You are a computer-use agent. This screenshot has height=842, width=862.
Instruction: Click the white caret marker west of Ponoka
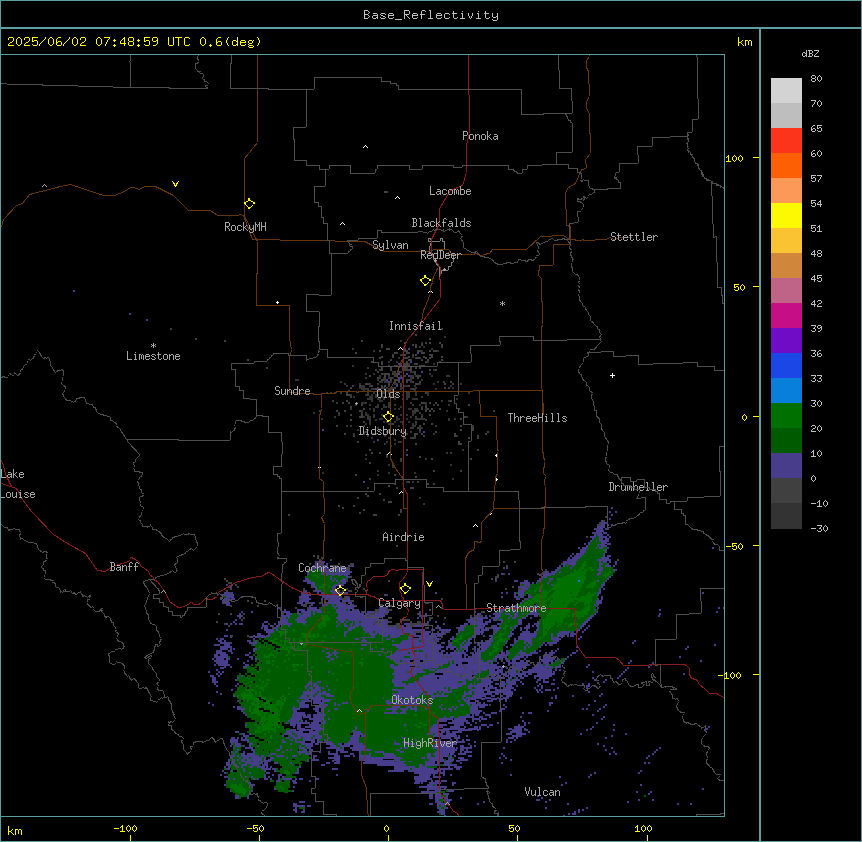(x=366, y=147)
